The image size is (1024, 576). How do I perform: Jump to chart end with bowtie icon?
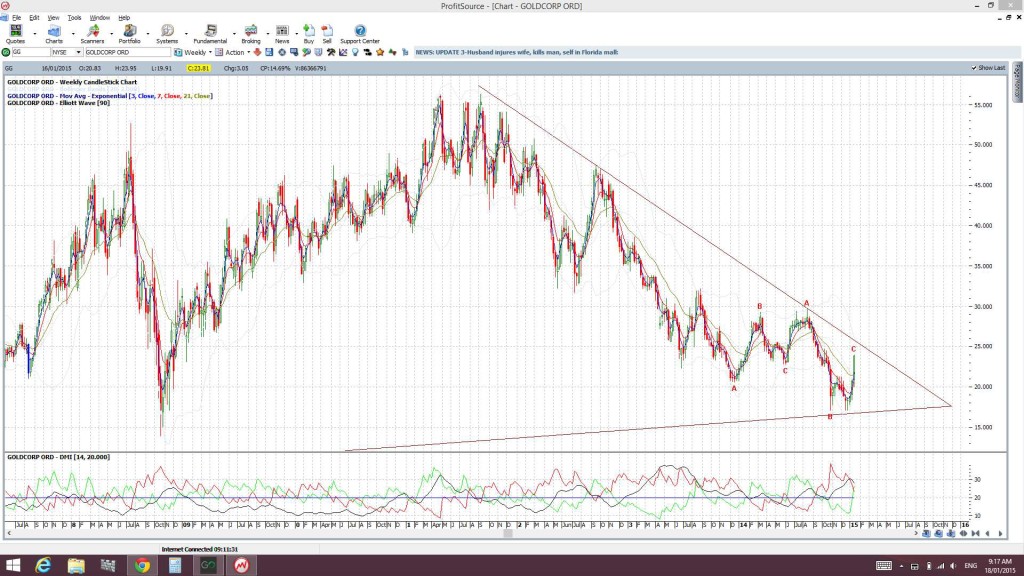pos(976,534)
